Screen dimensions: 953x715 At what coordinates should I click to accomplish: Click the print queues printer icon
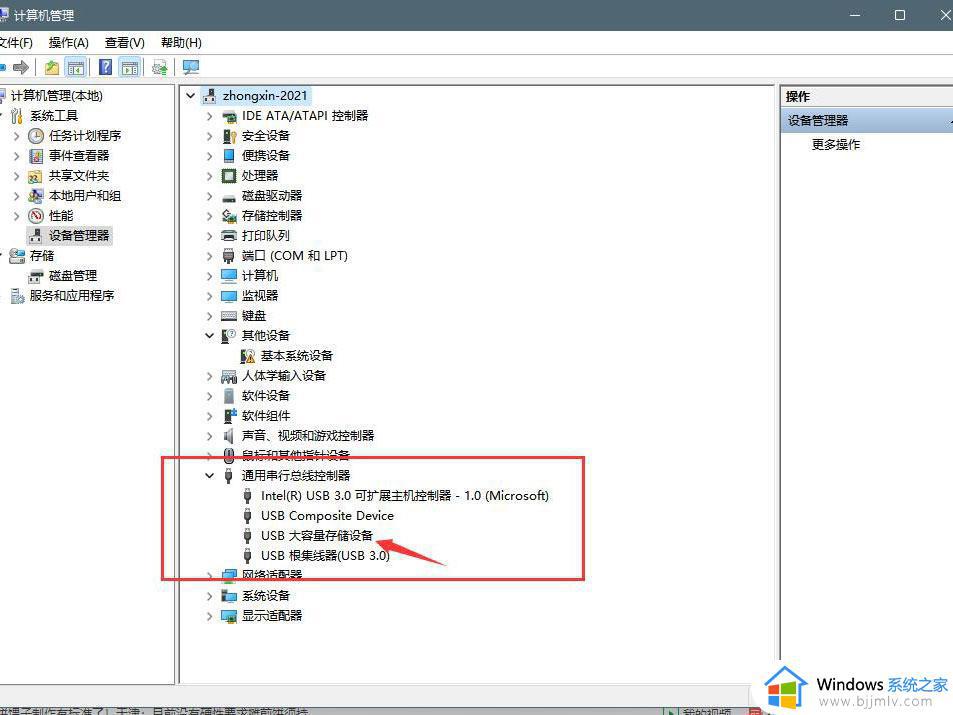tap(229, 236)
